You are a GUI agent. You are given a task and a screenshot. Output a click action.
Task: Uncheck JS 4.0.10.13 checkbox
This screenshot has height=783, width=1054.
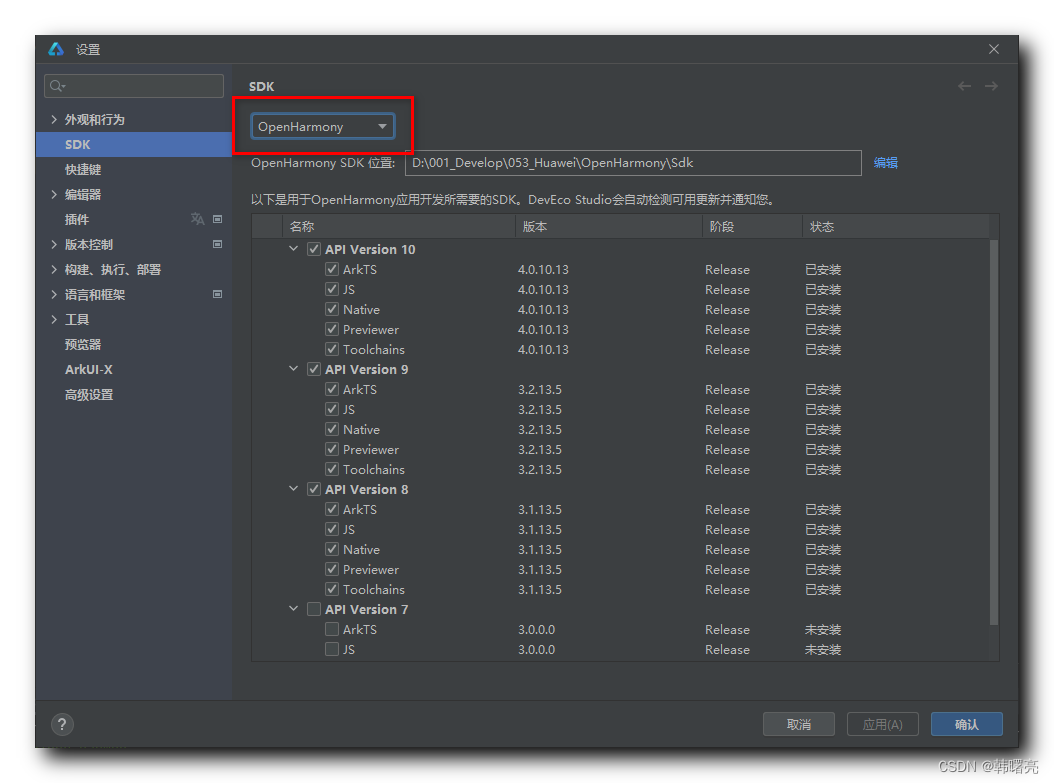coord(331,290)
